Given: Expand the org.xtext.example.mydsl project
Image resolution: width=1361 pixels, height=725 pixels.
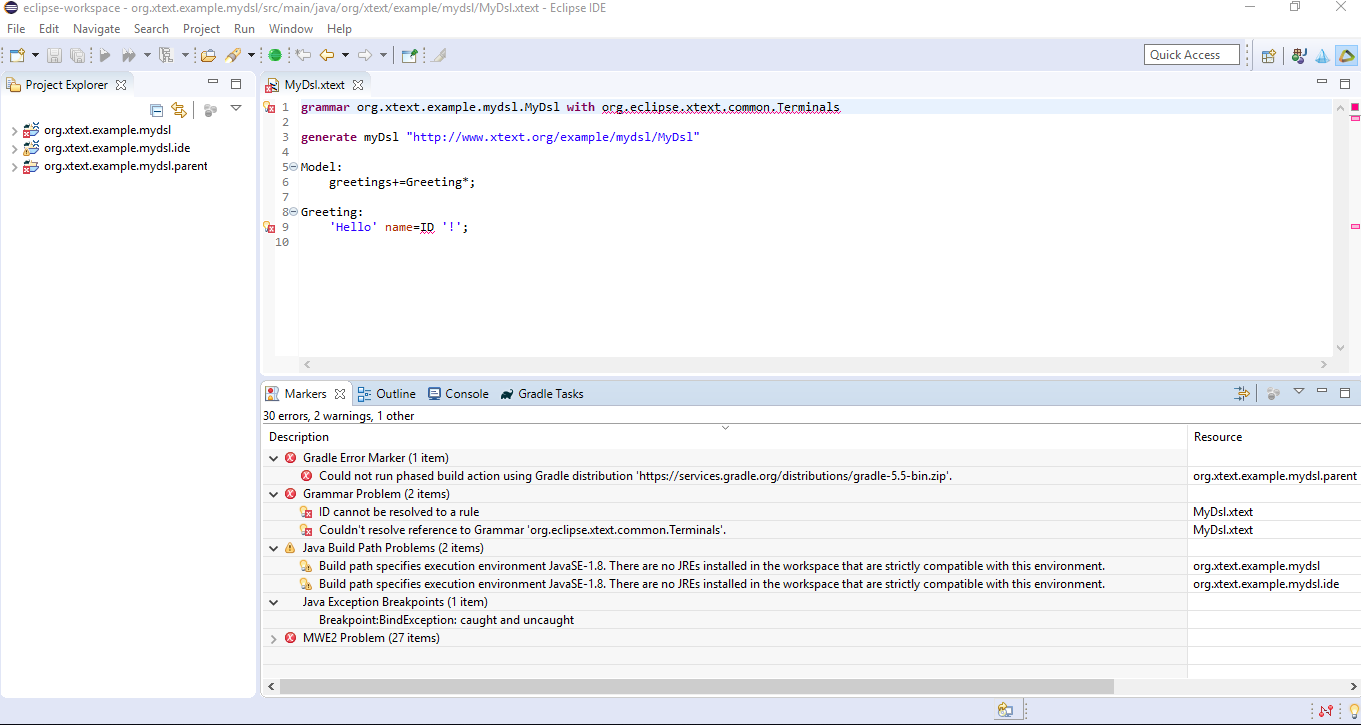Looking at the screenshot, I should [x=13, y=131].
